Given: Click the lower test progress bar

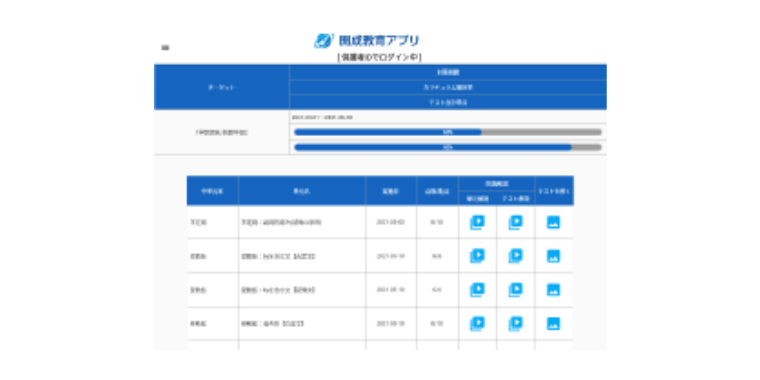Looking at the screenshot, I should click(448, 147).
